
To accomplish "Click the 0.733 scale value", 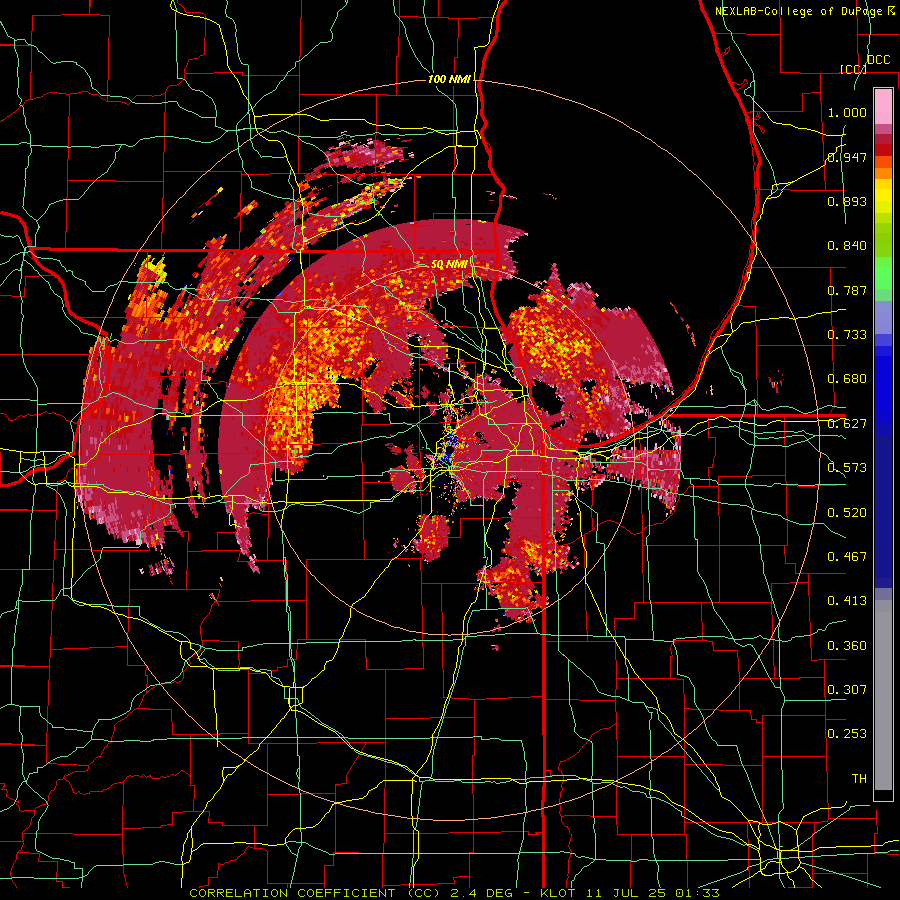I will pos(847,335).
